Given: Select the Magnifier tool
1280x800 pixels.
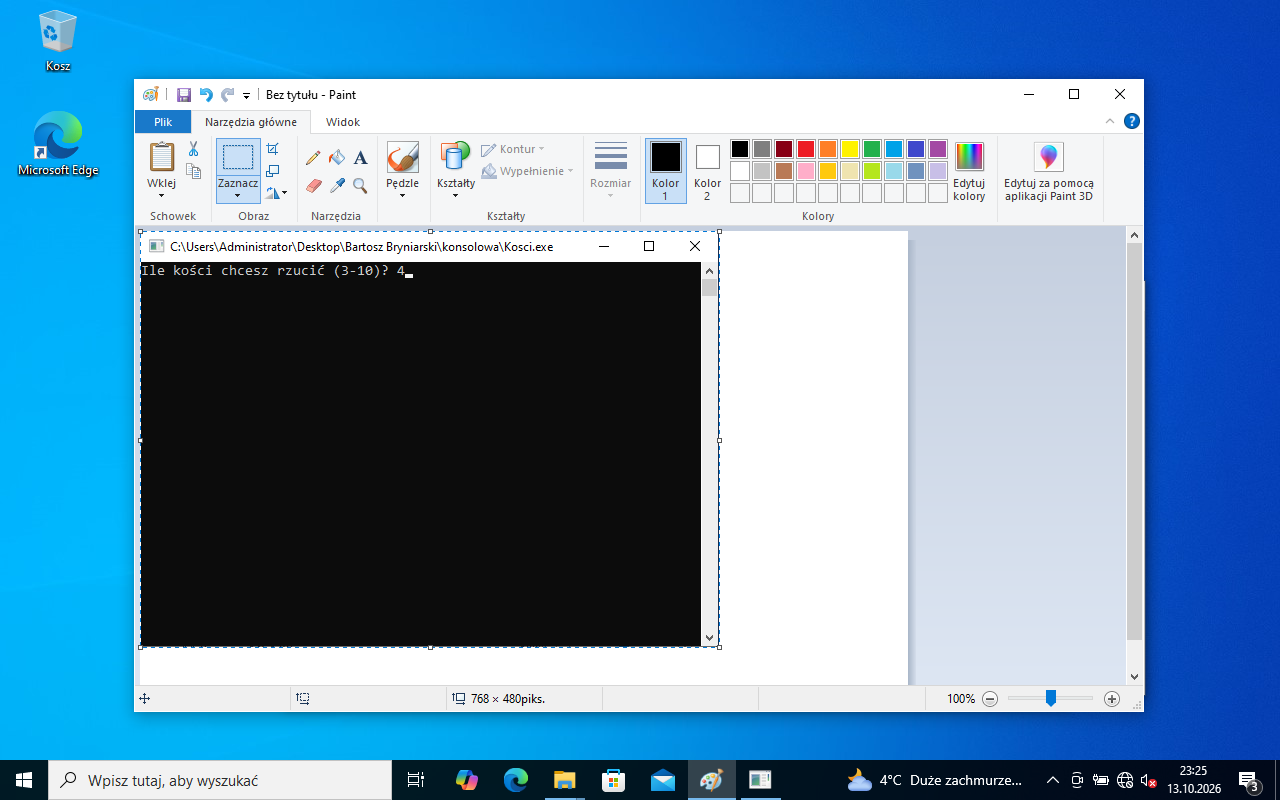Looking at the screenshot, I should point(361,186).
